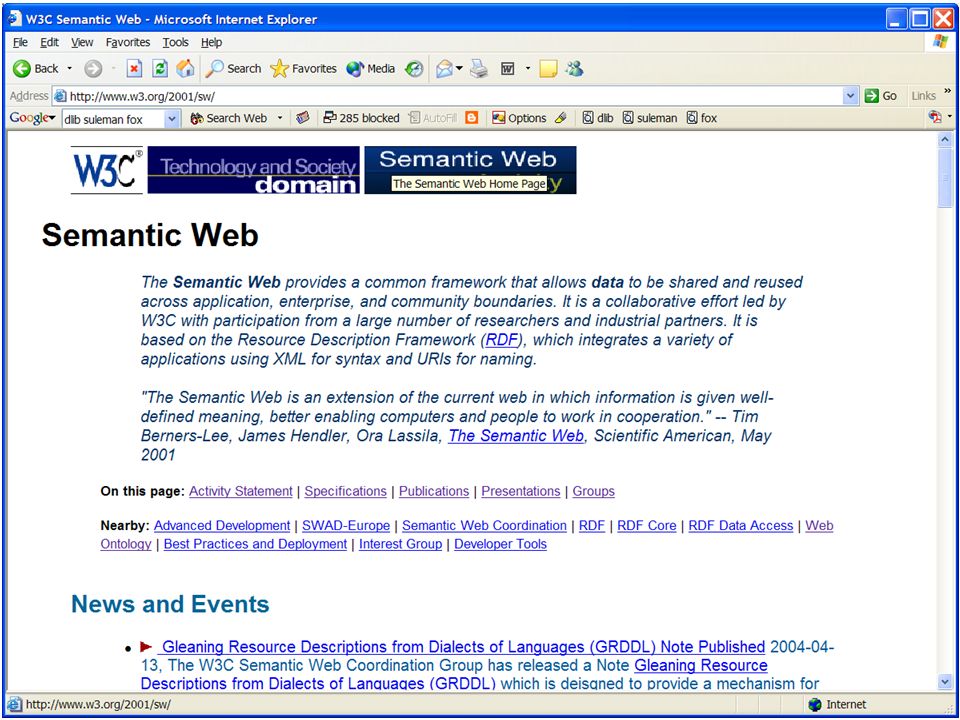Image resolution: width=960 pixels, height=720 pixels.
Task: Click Technology and Society domain banner
Action: (253, 170)
